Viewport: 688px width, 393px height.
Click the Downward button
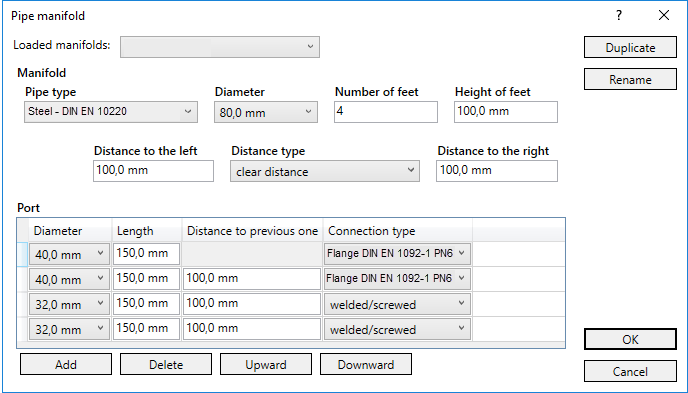tap(366, 364)
